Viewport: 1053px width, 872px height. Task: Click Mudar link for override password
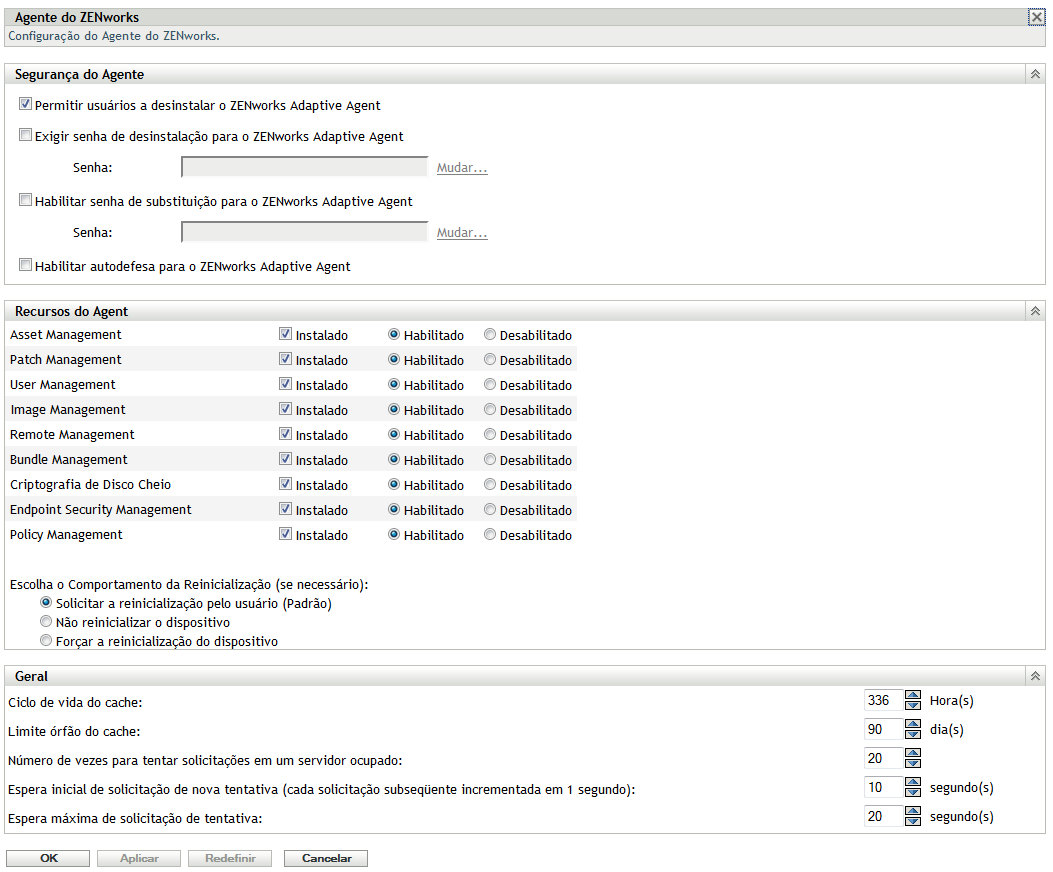pos(462,232)
